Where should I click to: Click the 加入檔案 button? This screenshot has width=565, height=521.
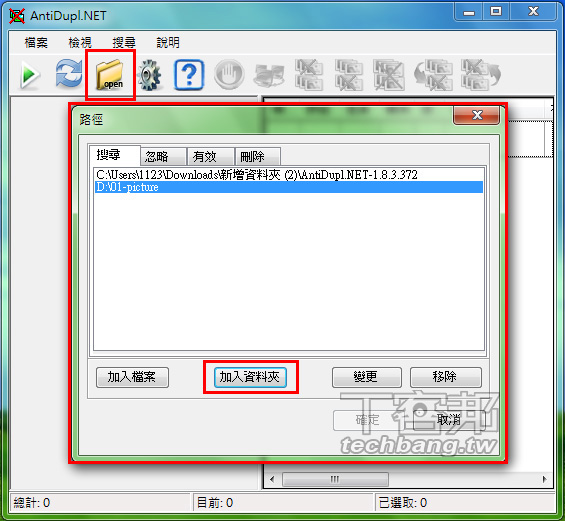pos(132,377)
